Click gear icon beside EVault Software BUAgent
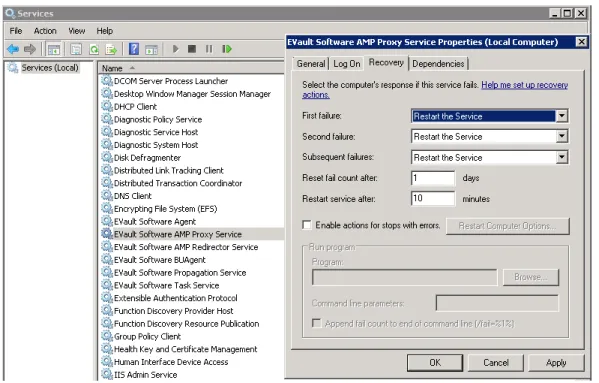599x383 pixels. [x=107, y=260]
